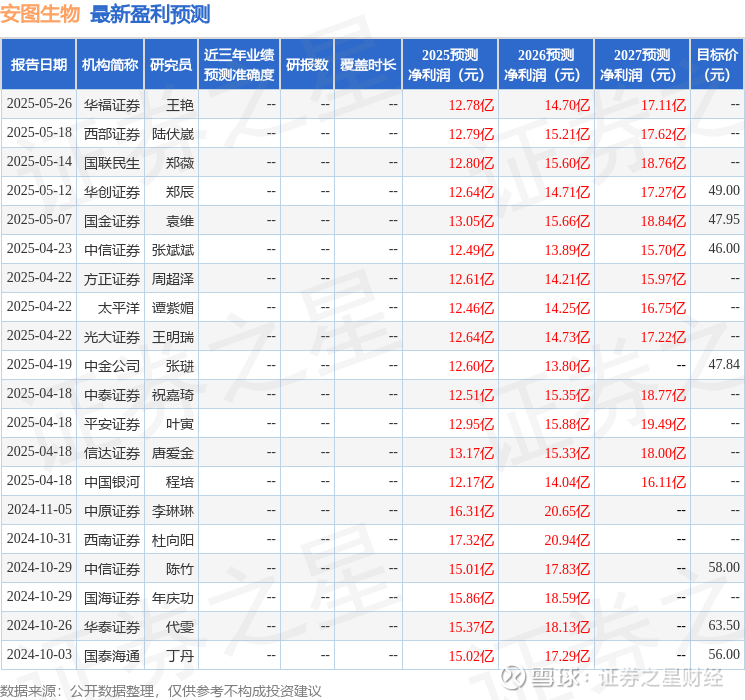Screen dimensions: 745x700
Task: Select the 中国银河 institution cell
Action: coord(112,481)
